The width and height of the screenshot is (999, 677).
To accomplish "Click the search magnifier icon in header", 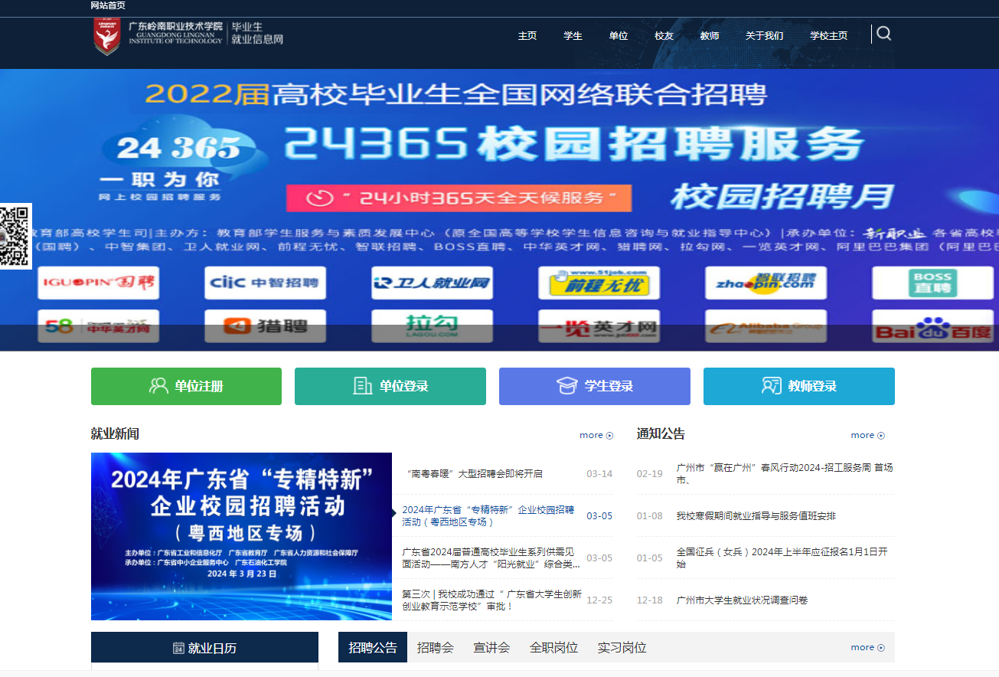I will click(883, 34).
